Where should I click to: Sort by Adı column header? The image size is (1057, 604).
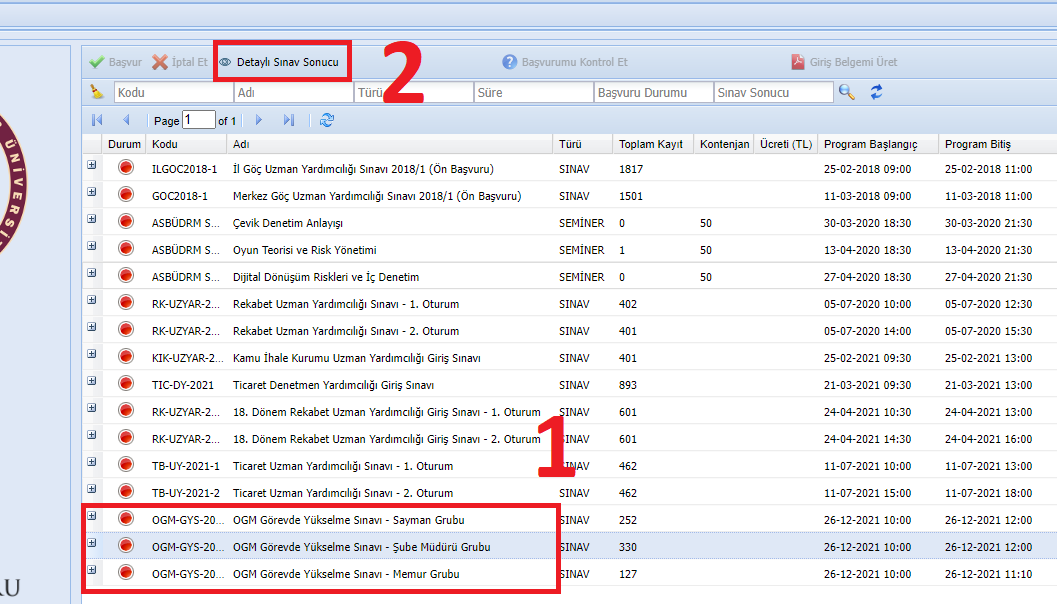390,144
